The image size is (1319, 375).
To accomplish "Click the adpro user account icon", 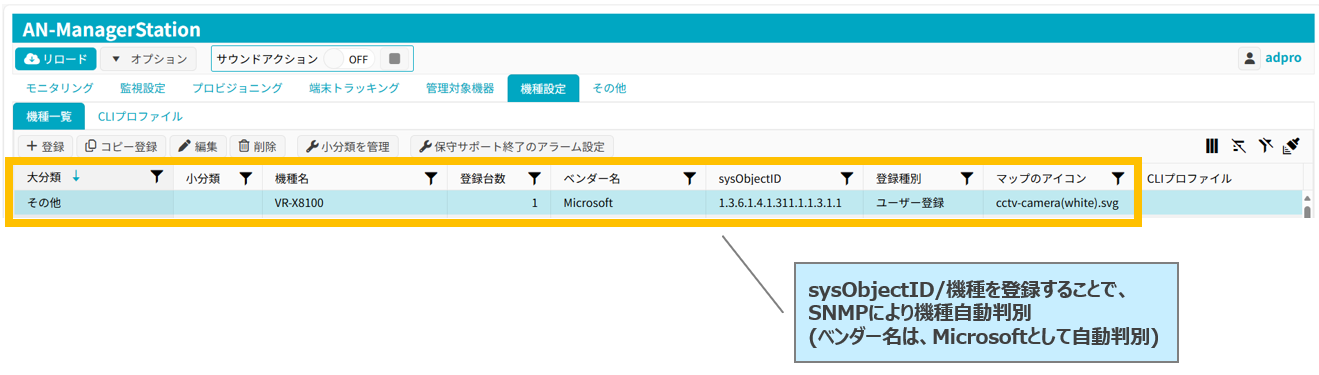I will click(x=1249, y=59).
